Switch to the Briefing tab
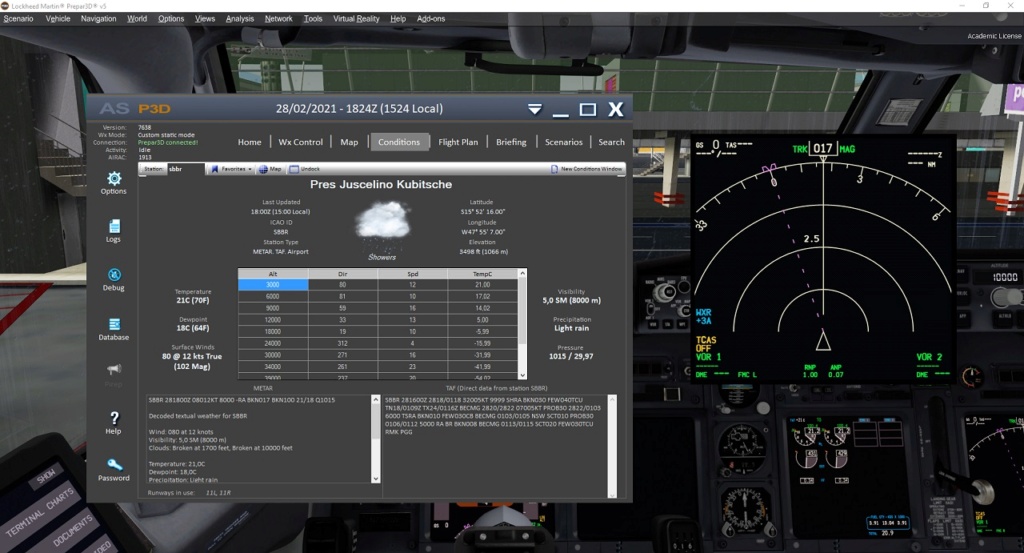 pyautogui.click(x=511, y=142)
